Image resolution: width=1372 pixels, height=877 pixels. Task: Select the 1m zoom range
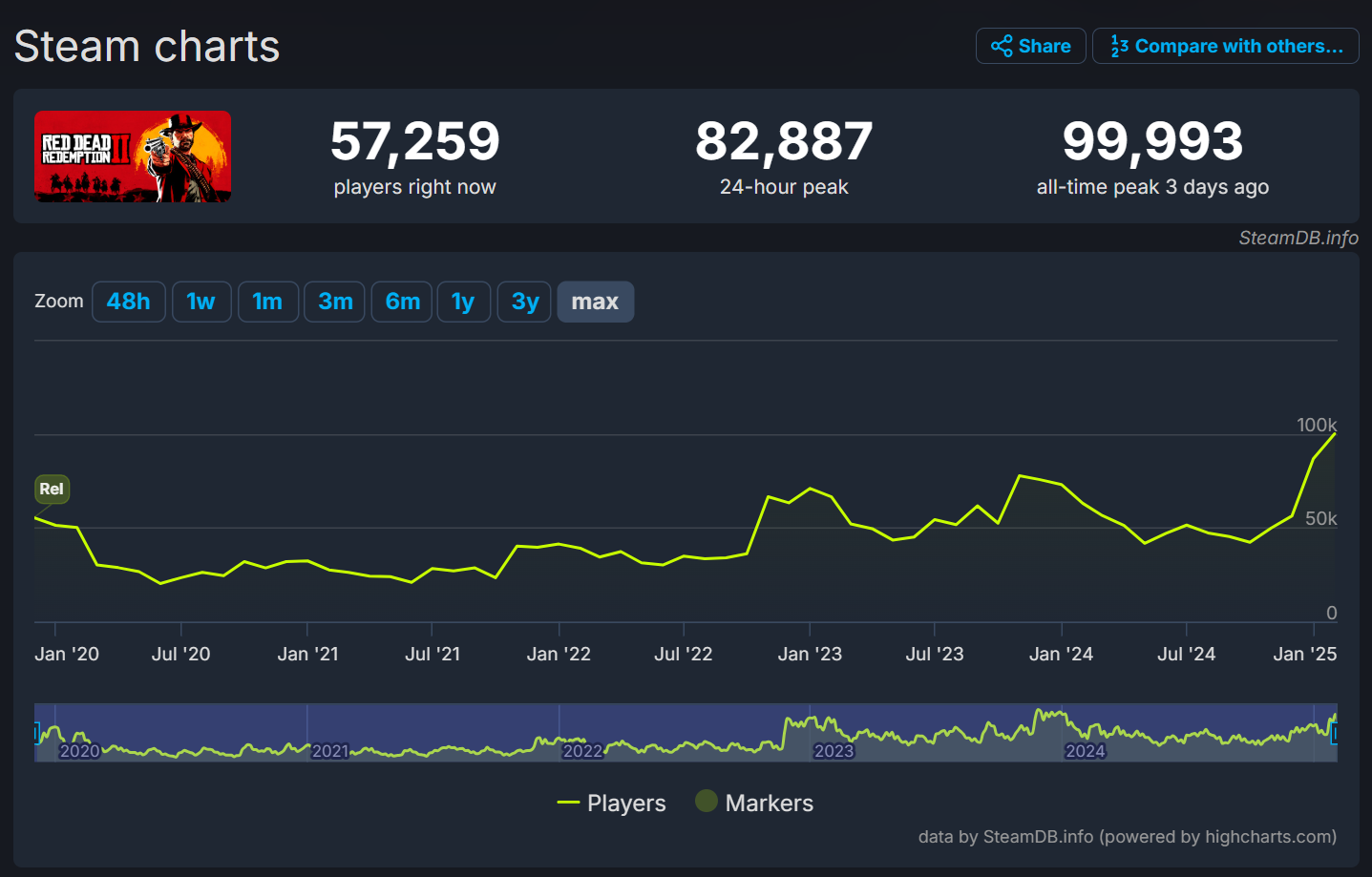click(268, 301)
